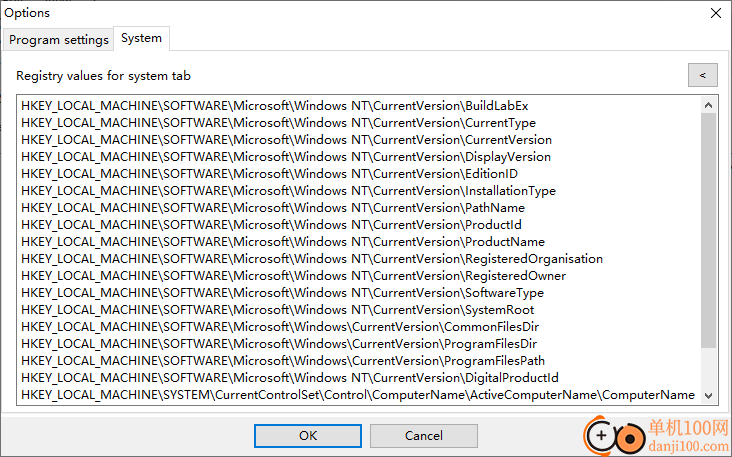
Task: Dismiss the dialog with Cancel
Action: click(423, 436)
